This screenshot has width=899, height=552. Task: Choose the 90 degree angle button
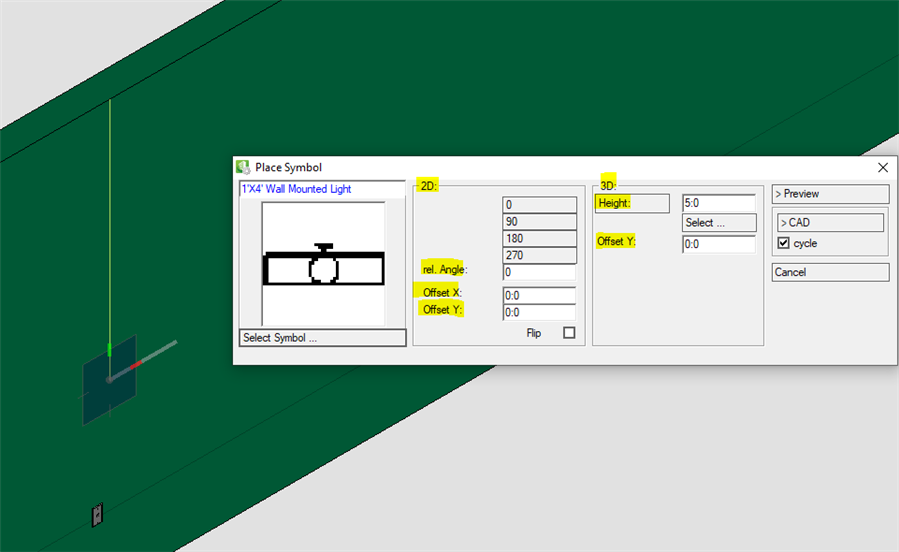pos(540,222)
